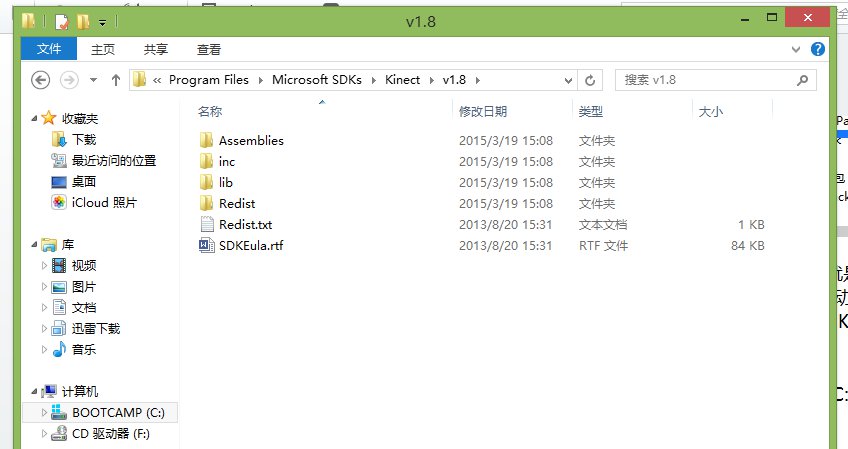Expand the 视频 library node
The height and width of the screenshot is (449, 848).
click(x=44, y=266)
